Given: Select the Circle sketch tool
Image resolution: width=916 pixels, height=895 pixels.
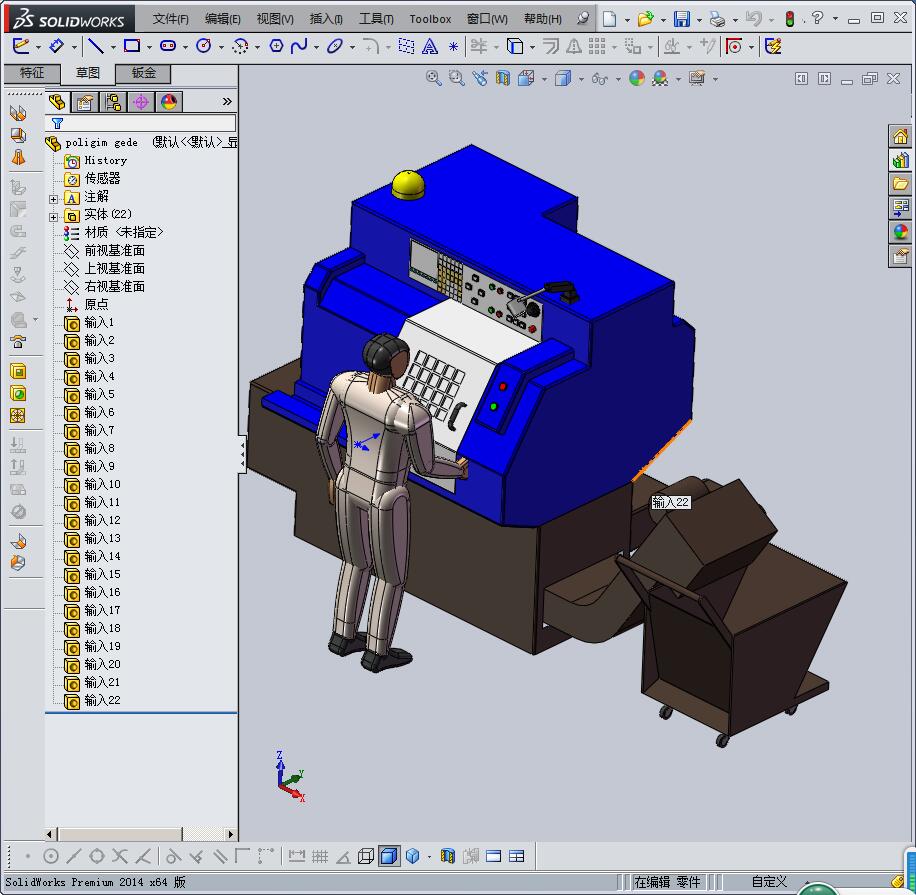Looking at the screenshot, I should click(x=202, y=46).
